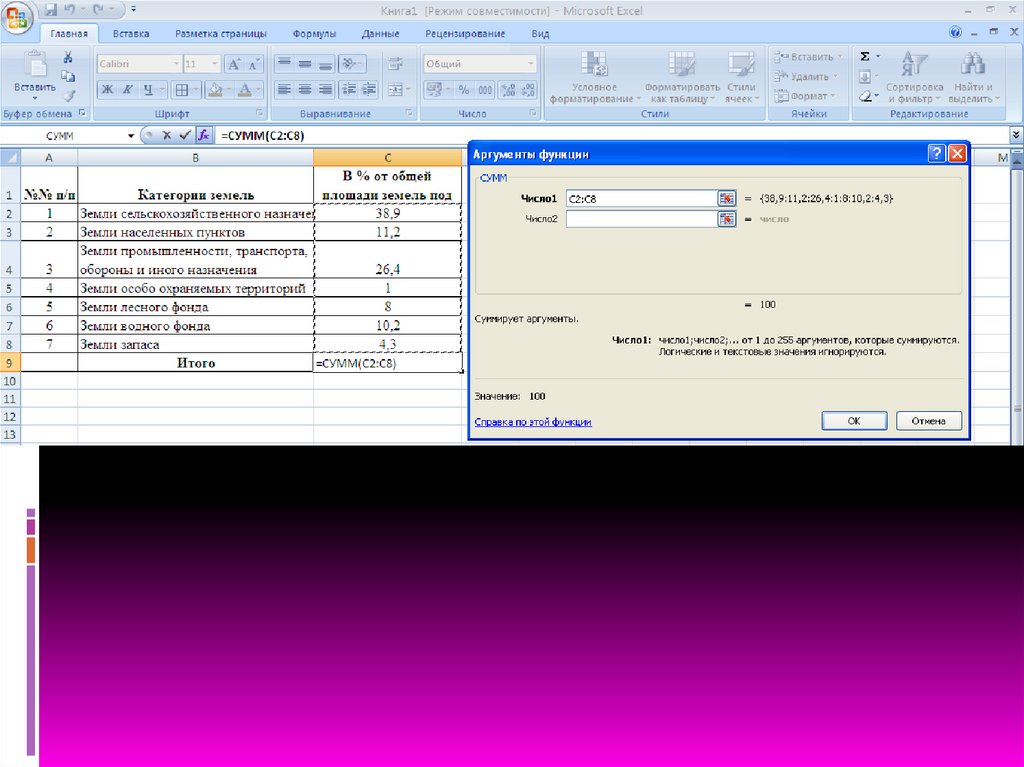Screen dimensions: 1024x767
Task: Click the comma style 000 icon
Action: point(485,90)
